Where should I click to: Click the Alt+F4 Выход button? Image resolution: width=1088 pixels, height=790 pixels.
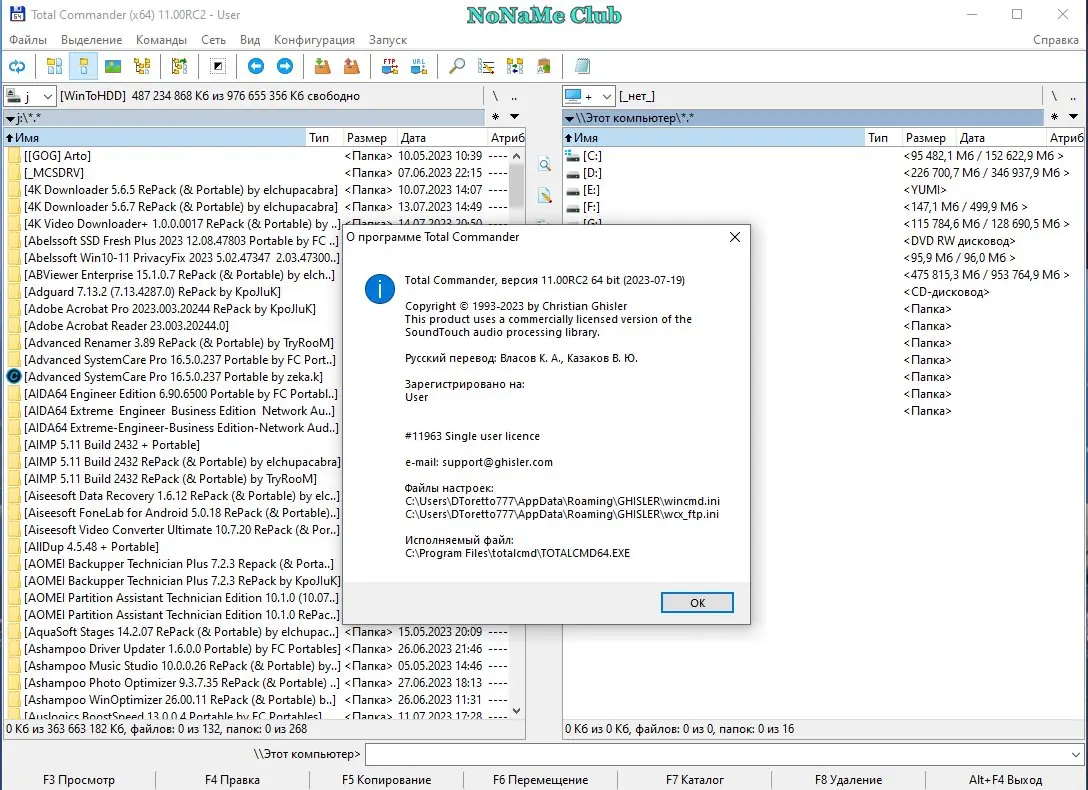click(x=1005, y=780)
